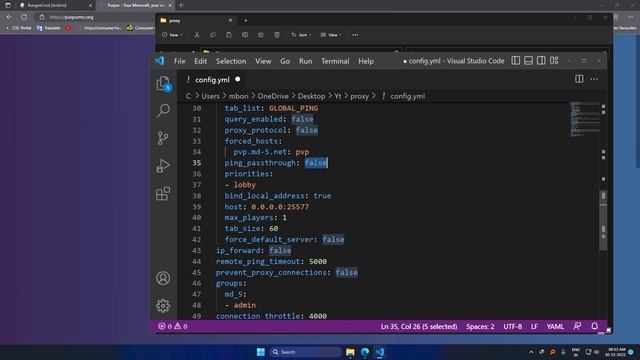Open File Explorer from the taskbar
640x360 pixels.
click(350, 352)
